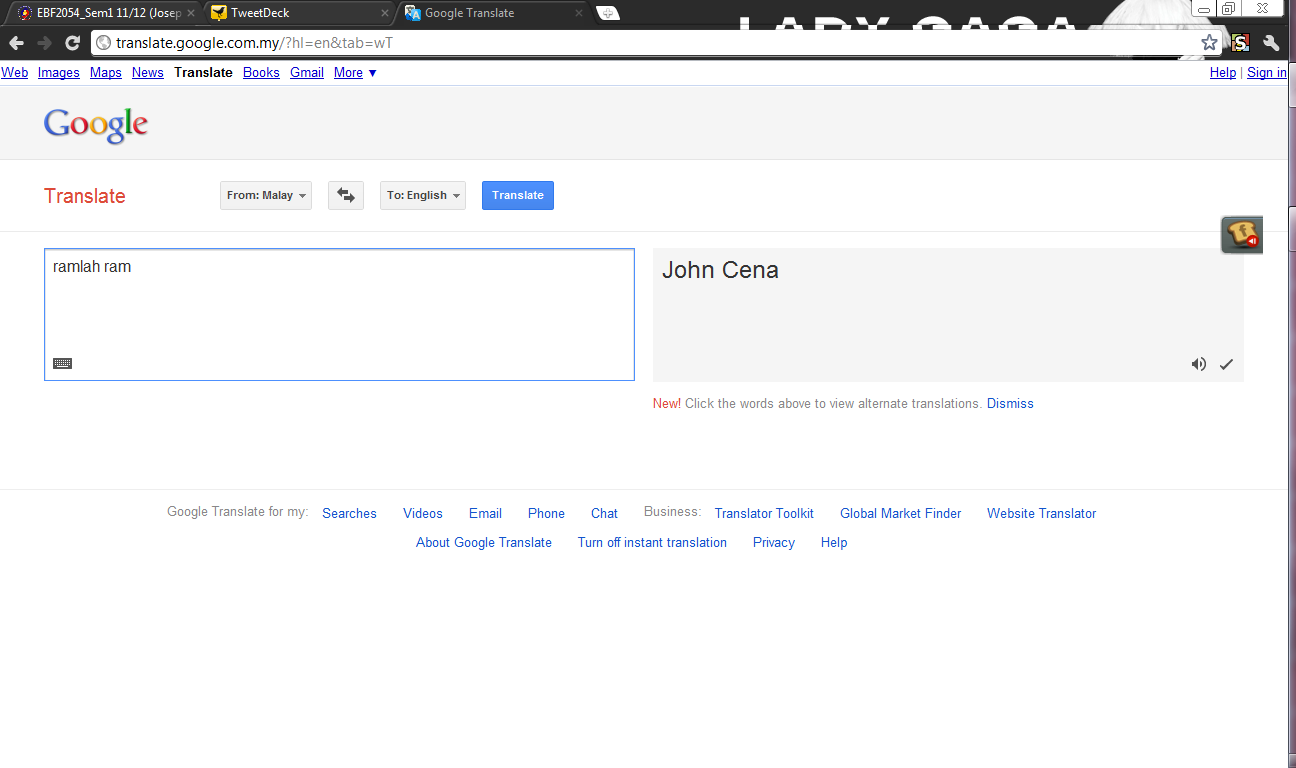
Task: Open the Privacy link
Action: [774, 542]
